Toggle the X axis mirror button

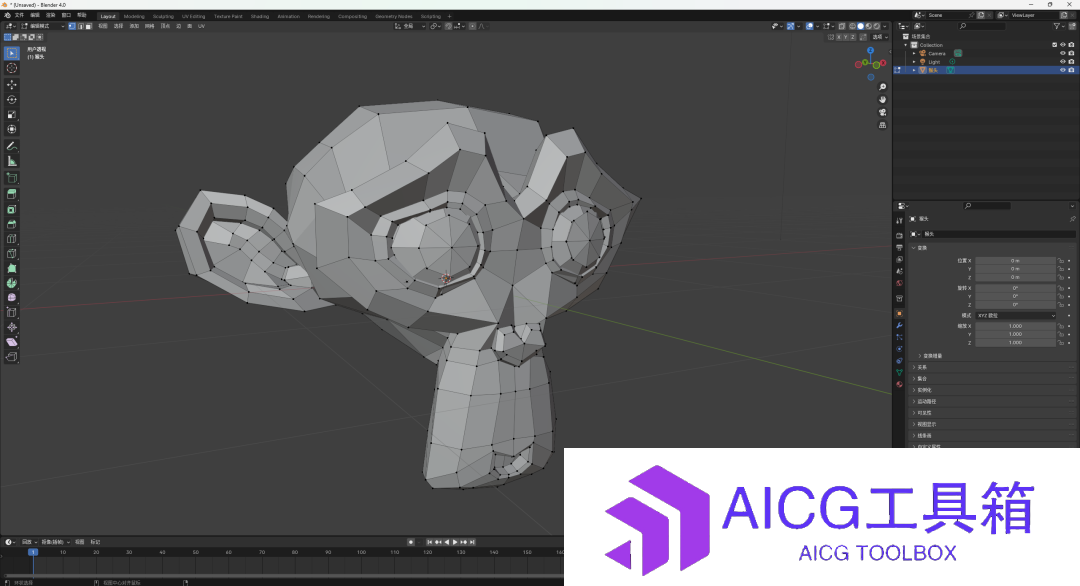click(x=840, y=37)
